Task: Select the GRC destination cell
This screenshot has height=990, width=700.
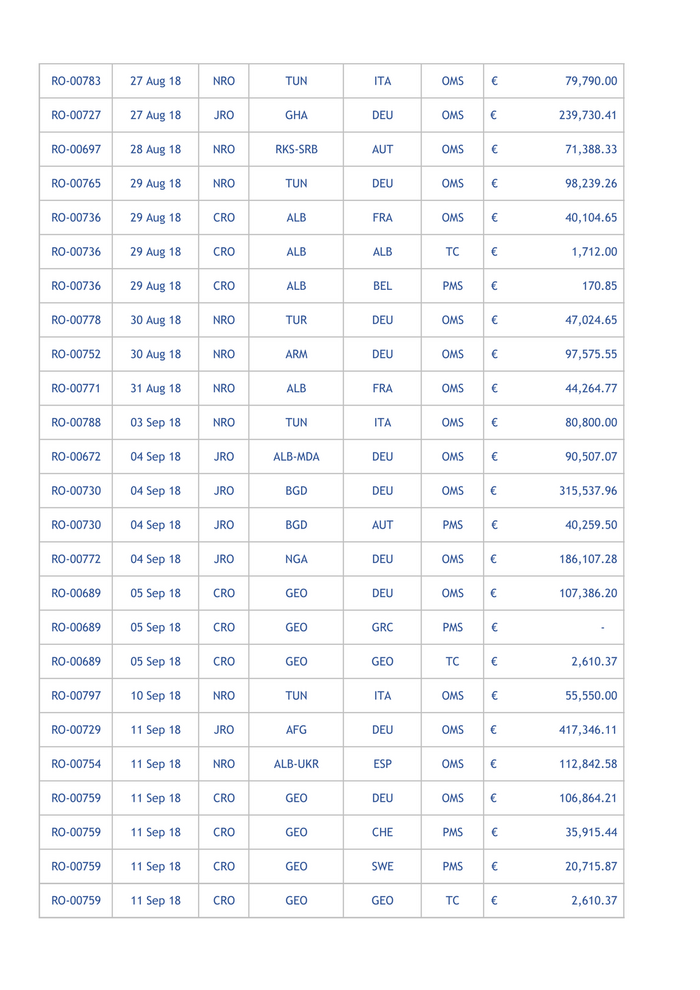Action: pos(382,627)
